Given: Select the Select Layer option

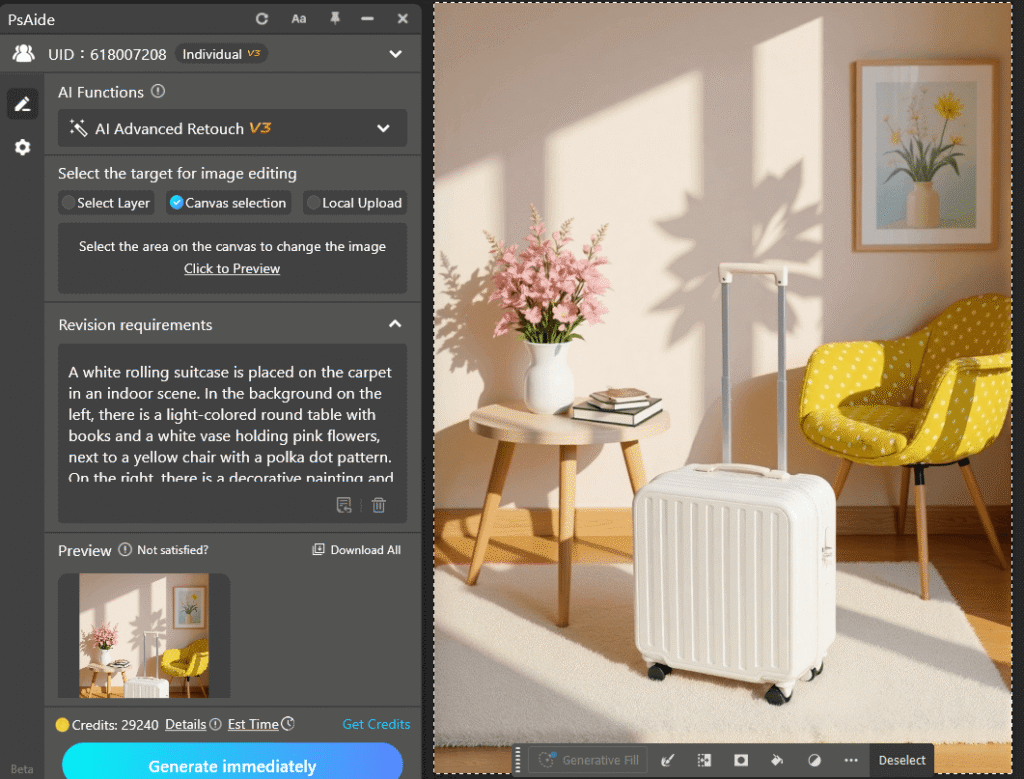Looking at the screenshot, I should click(106, 203).
